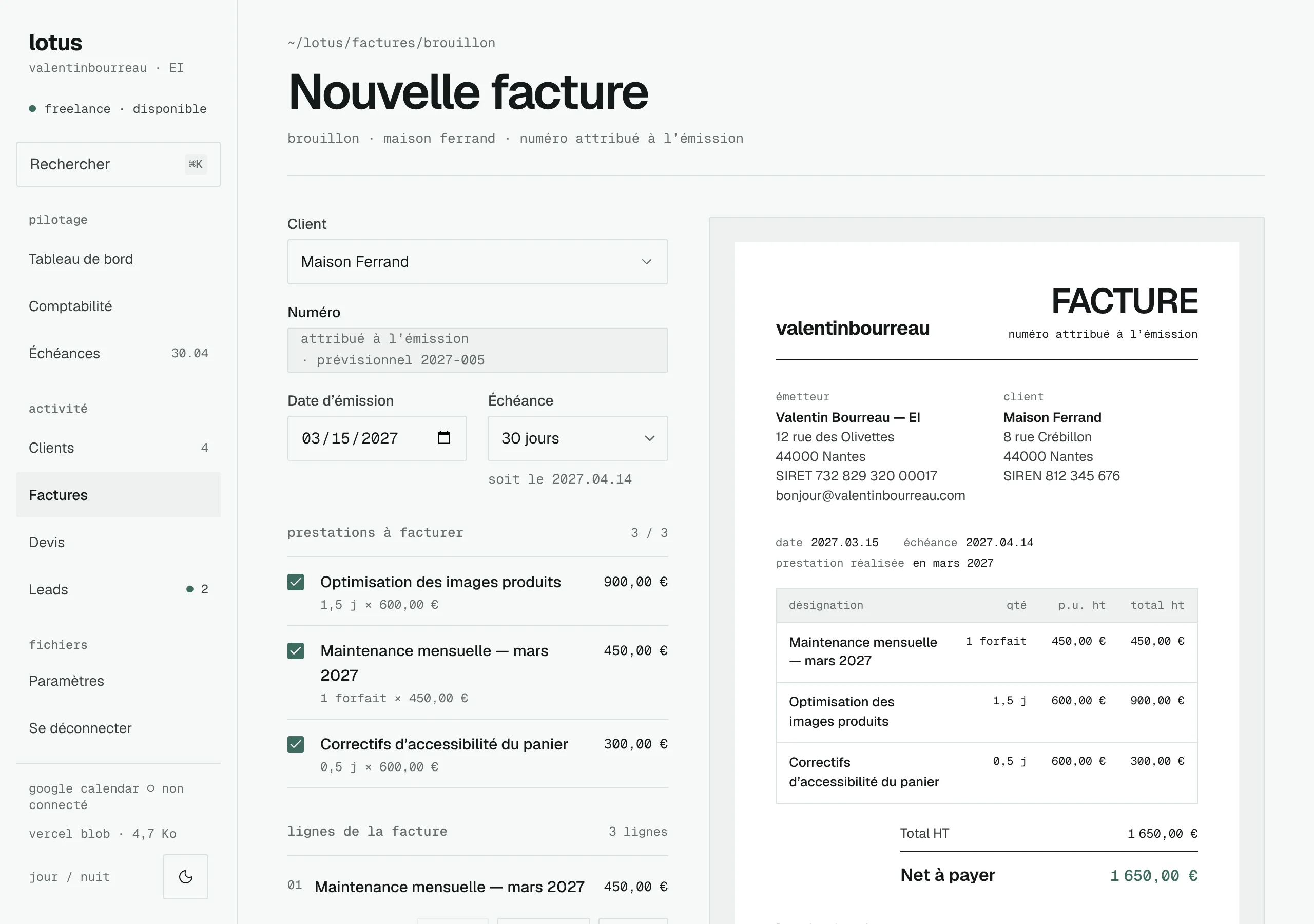Click the 3 / 3 prestations counter
Image resolution: width=1314 pixels, height=924 pixels.
pyautogui.click(x=649, y=532)
